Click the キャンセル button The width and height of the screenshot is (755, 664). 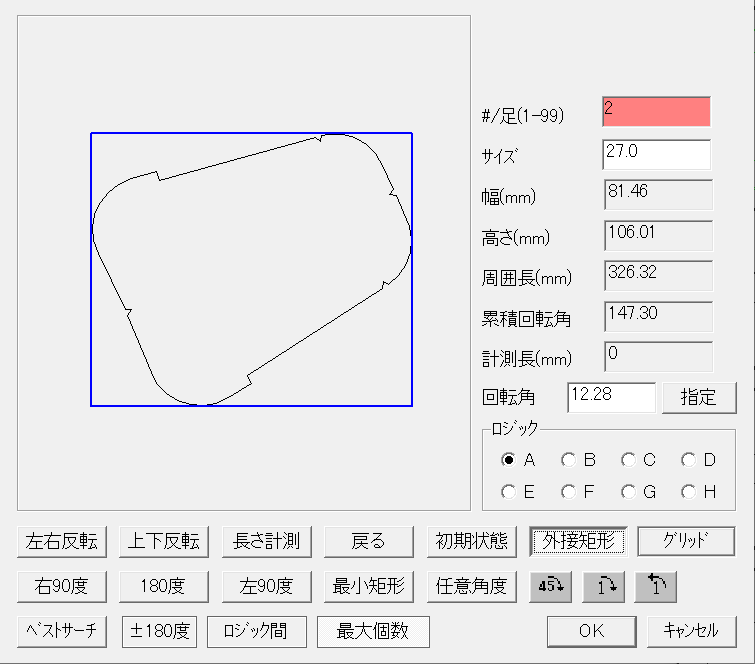[691, 631]
